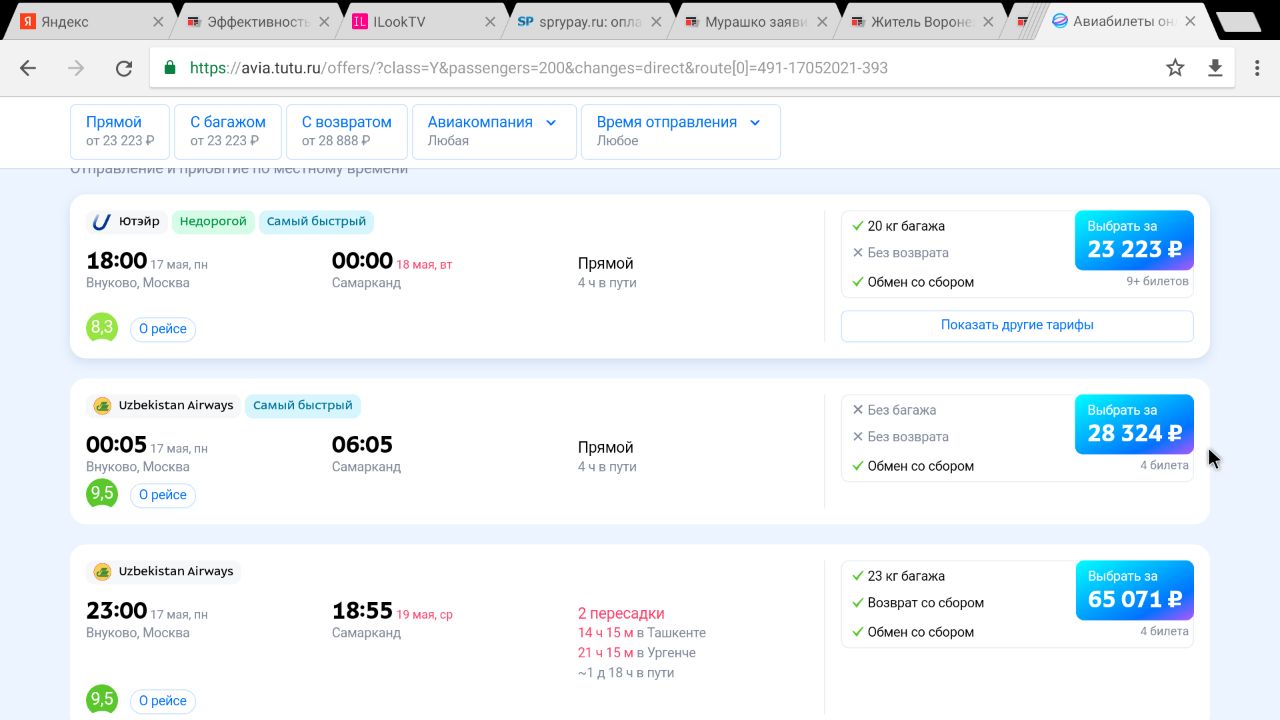Select Uzbekistan Airways ticket for 65 071 ₽
Image resolution: width=1280 pixels, height=720 pixels.
1134,590
